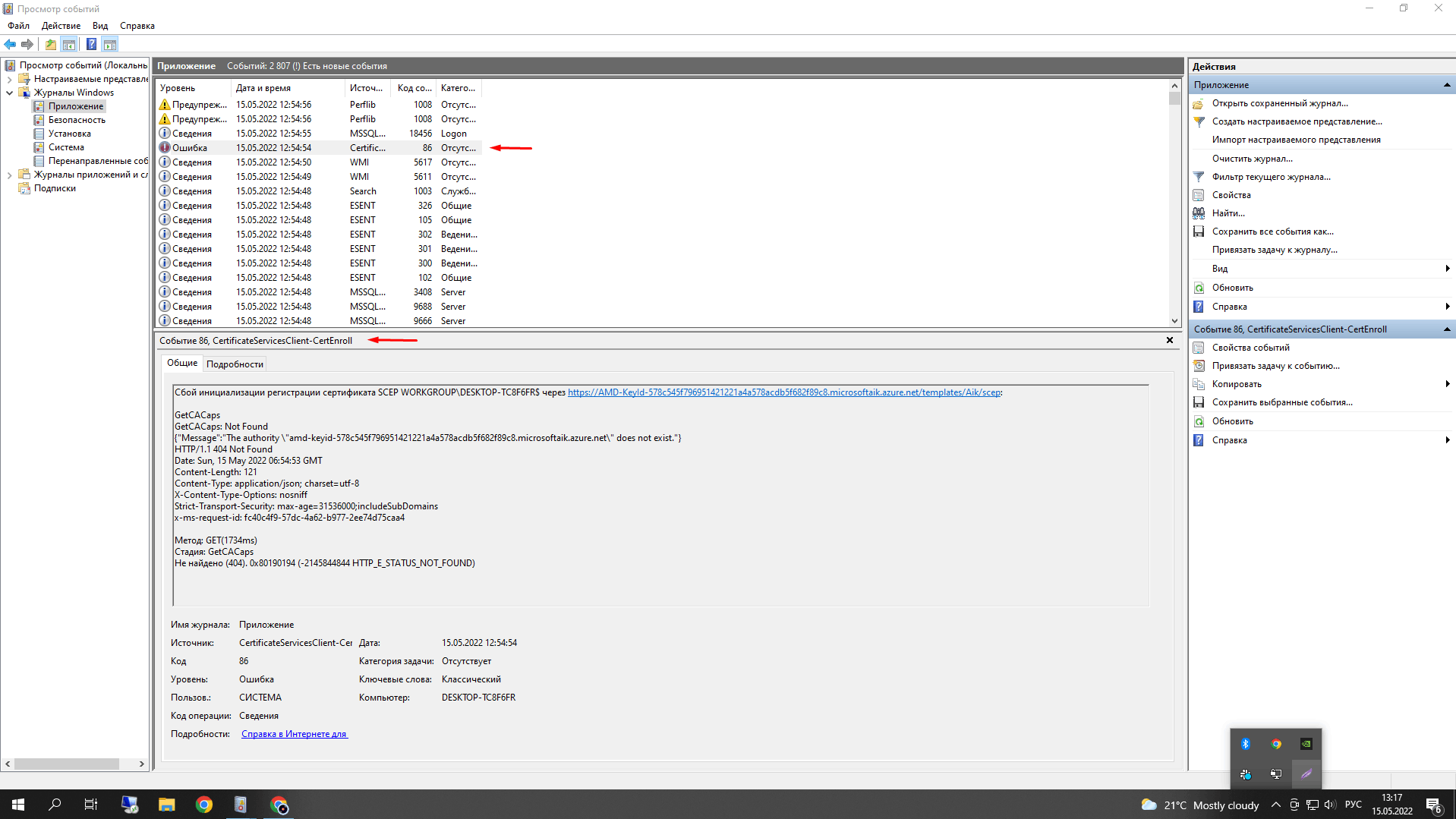Open the Действие menu
Image resolution: width=1456 pixels, height=819 pixels.
61,26
